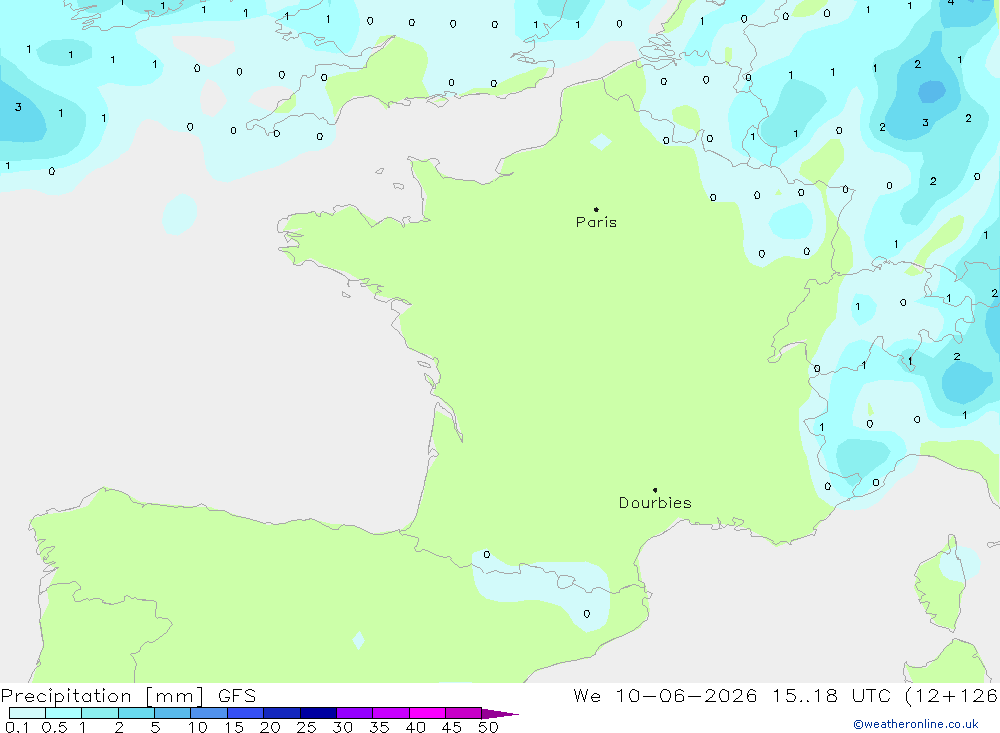
Task: Select the magenta legend swatch between 40 and 45
Action: (427, 713)
